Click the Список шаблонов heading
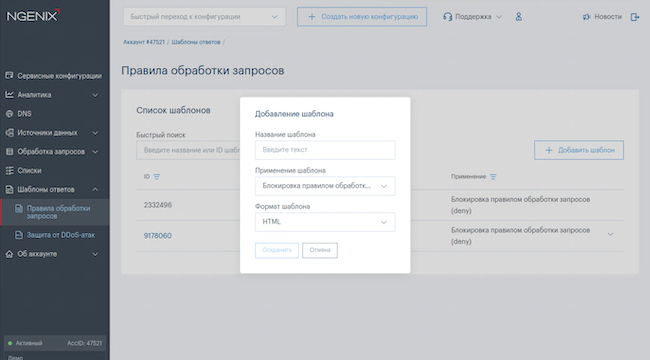The height and width of the screenshot is (360, 650). pos(173,110)
